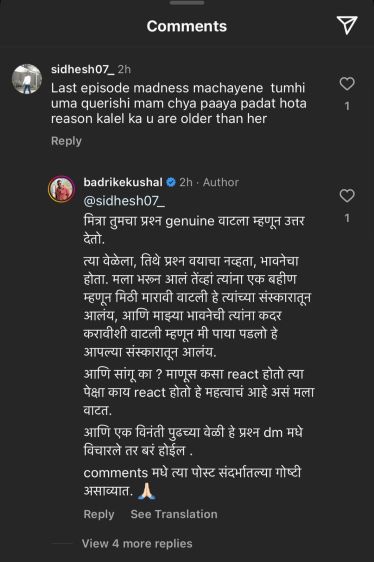Screen dimensions: 374x562
Task: Tap the Author label beside badrikekushal
Action: [x=221, y=182]
